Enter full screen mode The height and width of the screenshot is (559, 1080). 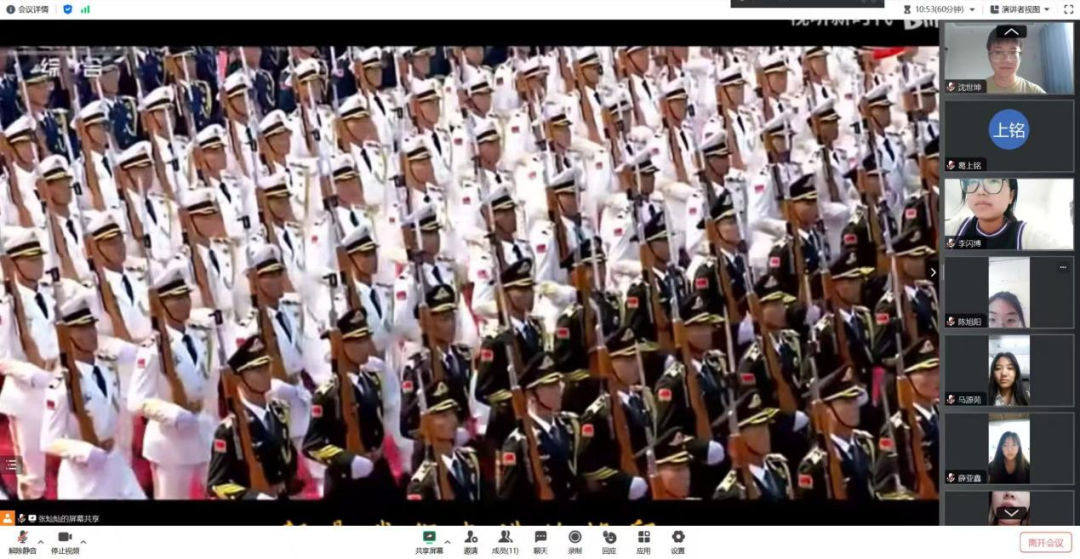1068,9
